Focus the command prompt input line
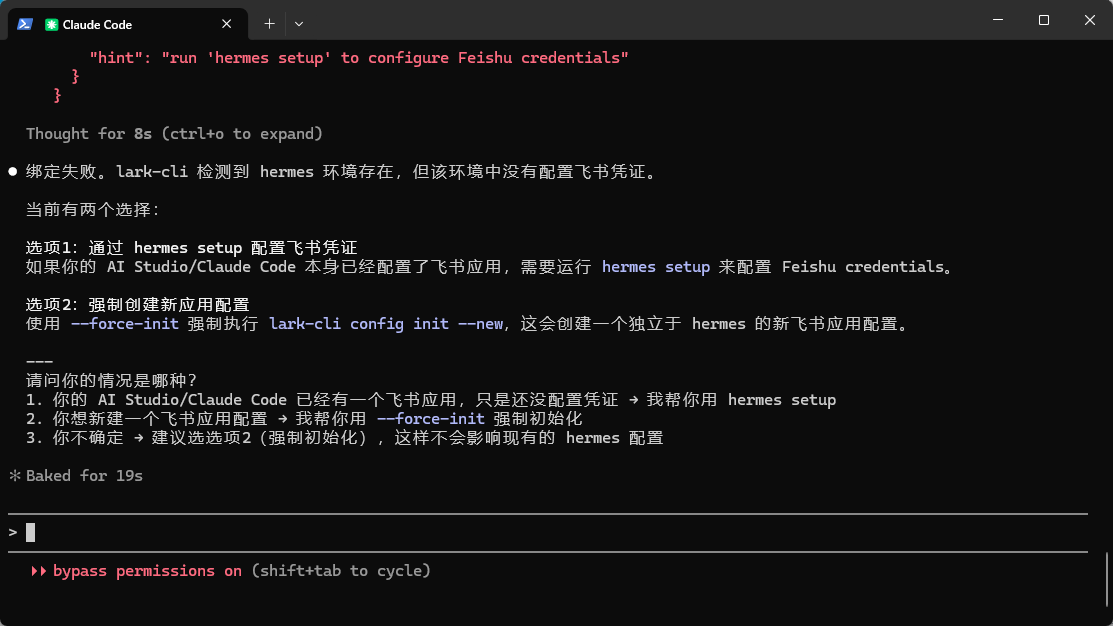 (x=547, y=532)
